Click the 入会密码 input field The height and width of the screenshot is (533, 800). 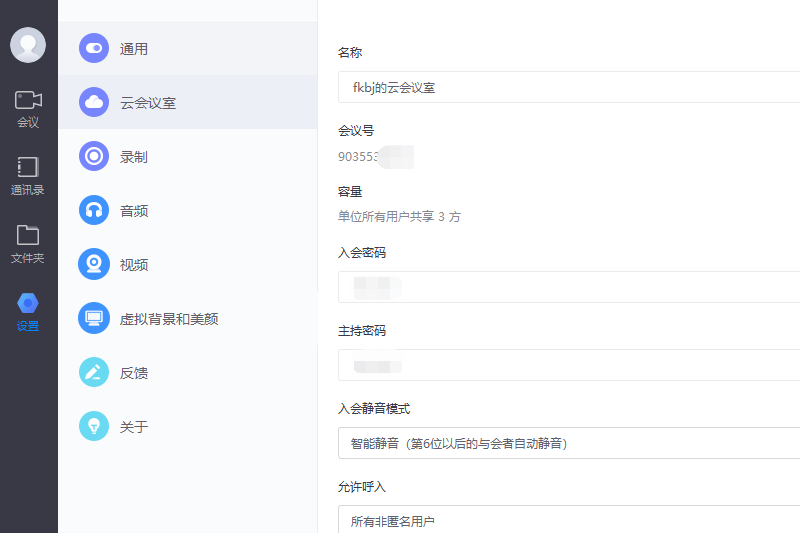[568, 287]
